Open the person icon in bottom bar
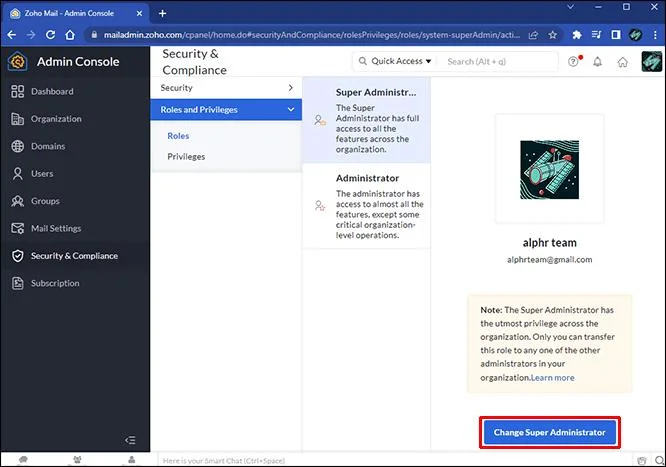Viewport: 666px width, 467px height. click(132, 460)
